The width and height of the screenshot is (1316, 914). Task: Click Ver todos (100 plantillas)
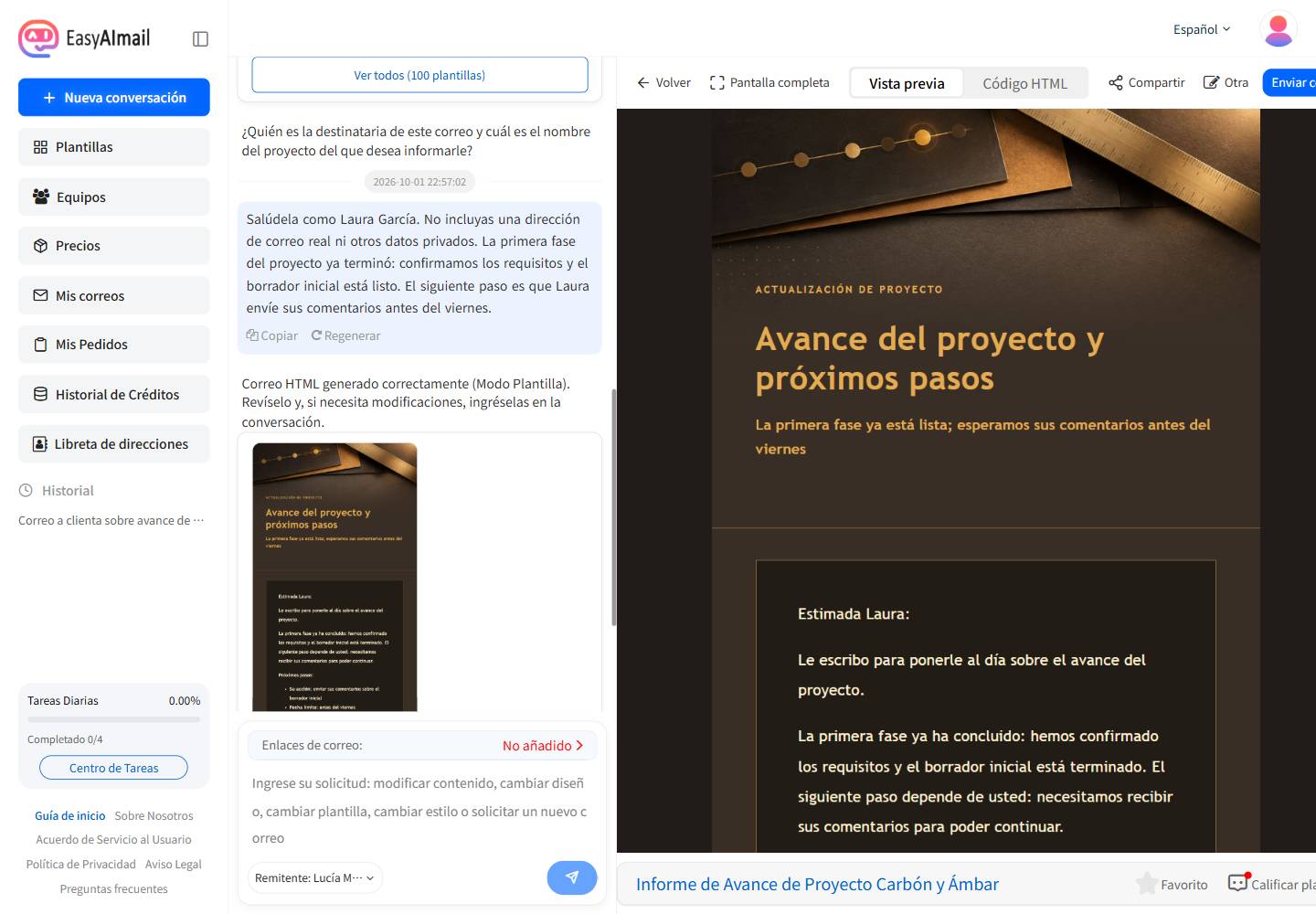419,75
